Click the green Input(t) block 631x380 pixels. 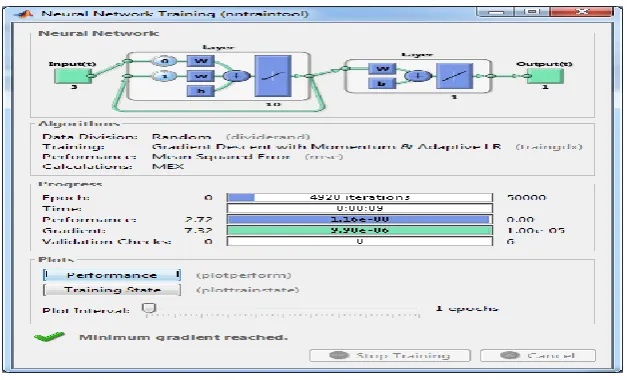73,76
